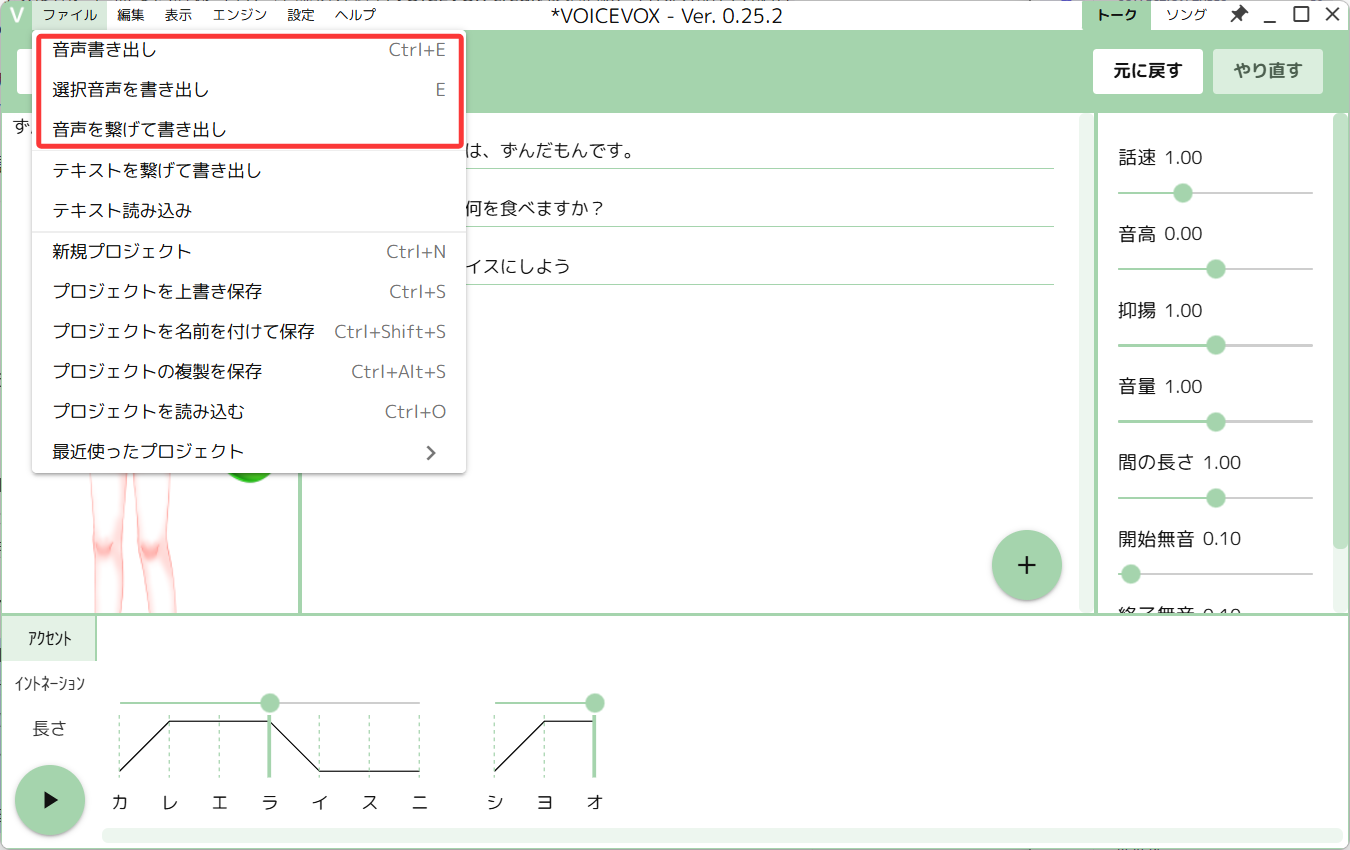The width and height of the screenshot is (1350, 850).
Task: Select the イントネーション tab
Action: click(x=49, y=684)
